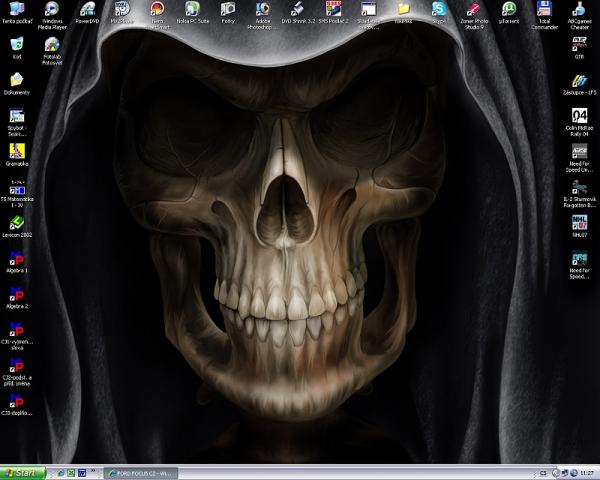Screen dimensions: 600x480
Task: Launch Colin McRae Rally 04 icon
Action: click(579, 116)
